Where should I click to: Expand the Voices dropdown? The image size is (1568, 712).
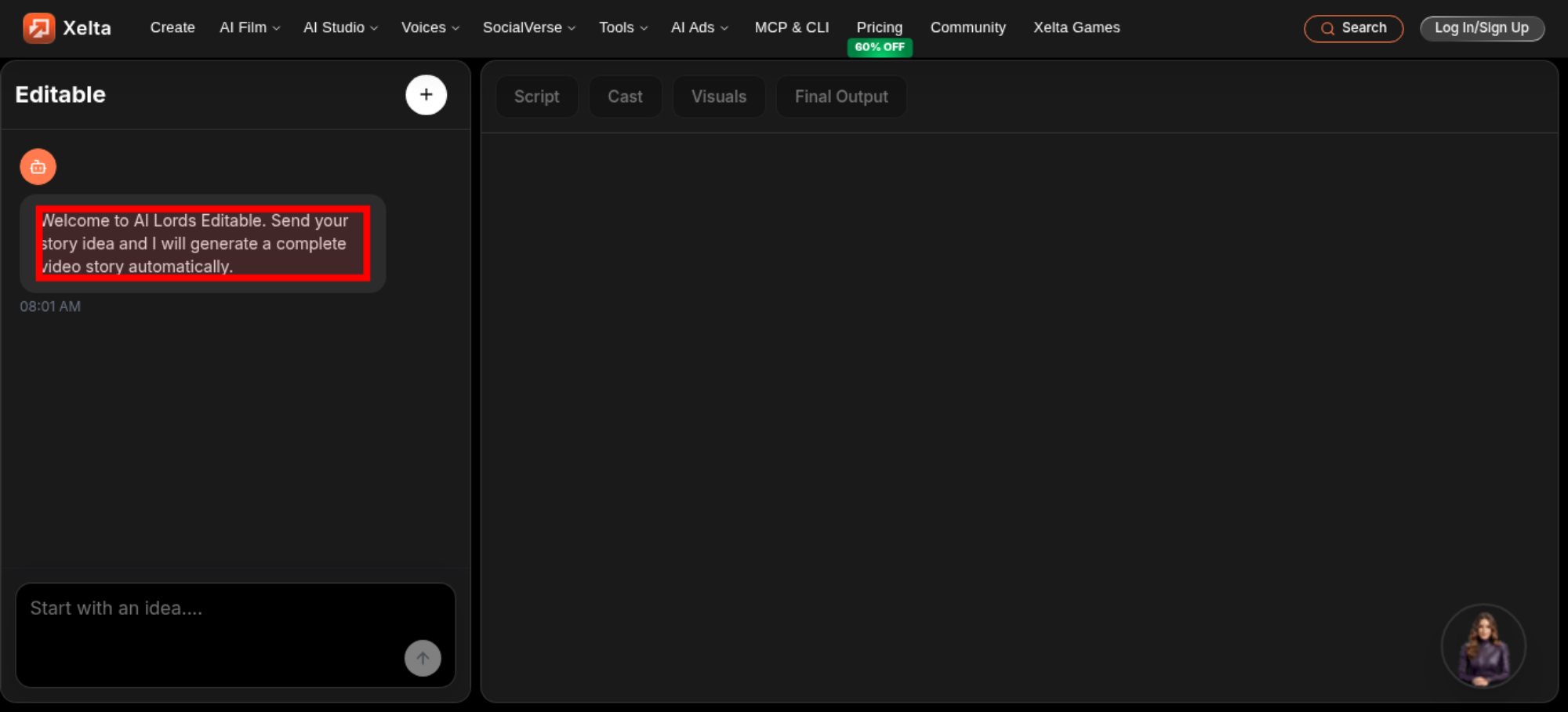(430, 27)
